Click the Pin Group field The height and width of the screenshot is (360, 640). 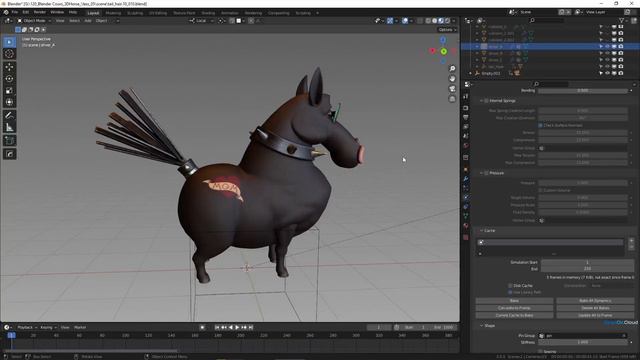click(582, 336)
